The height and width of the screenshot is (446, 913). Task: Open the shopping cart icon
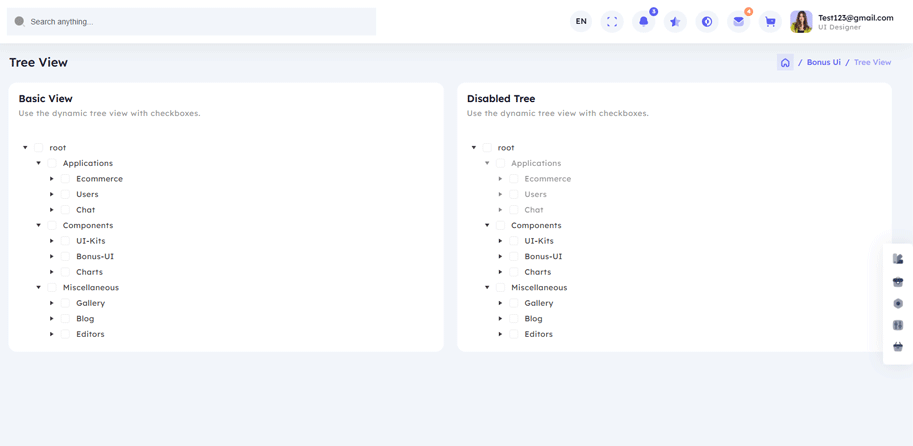pyautogui.click(x=770, y=21)
